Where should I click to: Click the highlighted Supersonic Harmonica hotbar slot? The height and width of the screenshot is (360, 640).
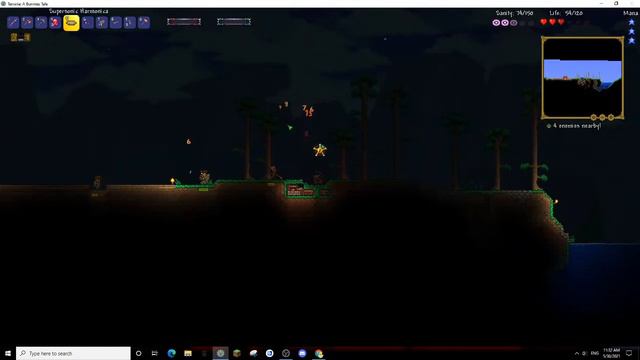click(71, 23)
